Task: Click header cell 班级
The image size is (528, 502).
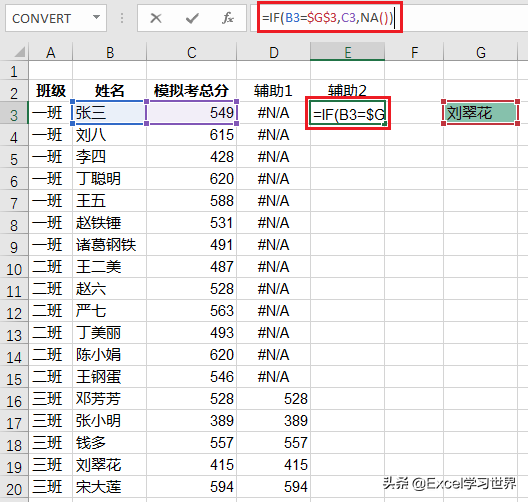Action: pos(51,91)
